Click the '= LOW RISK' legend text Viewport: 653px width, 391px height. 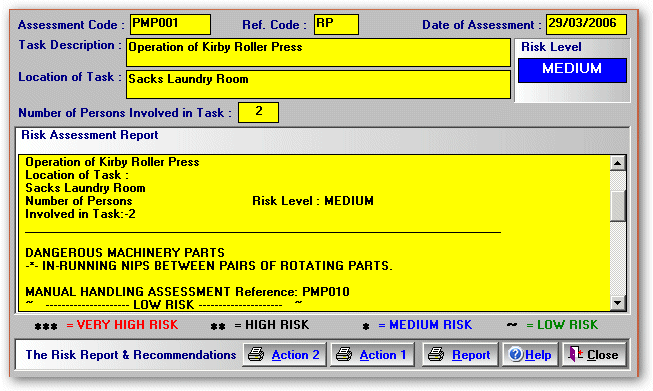click(562, 325)
